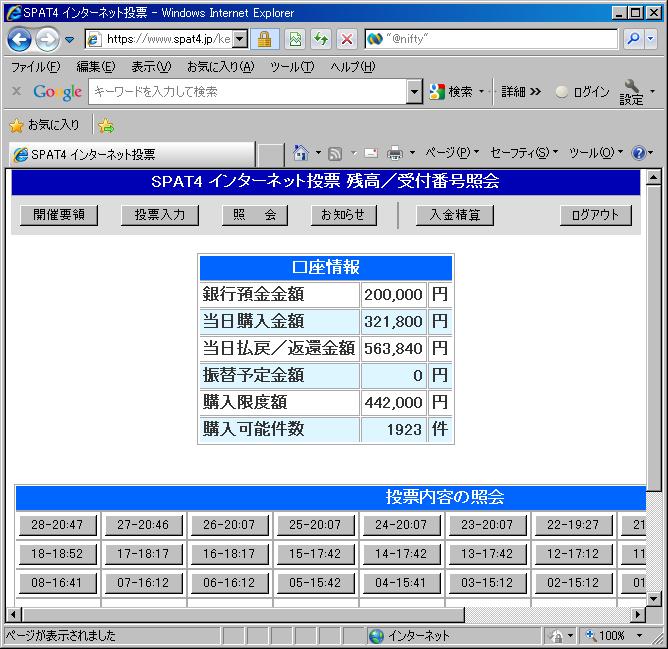Open the search provider dropdown arrow
Viewport: 668px width, 649px height.
click(650, 40)
